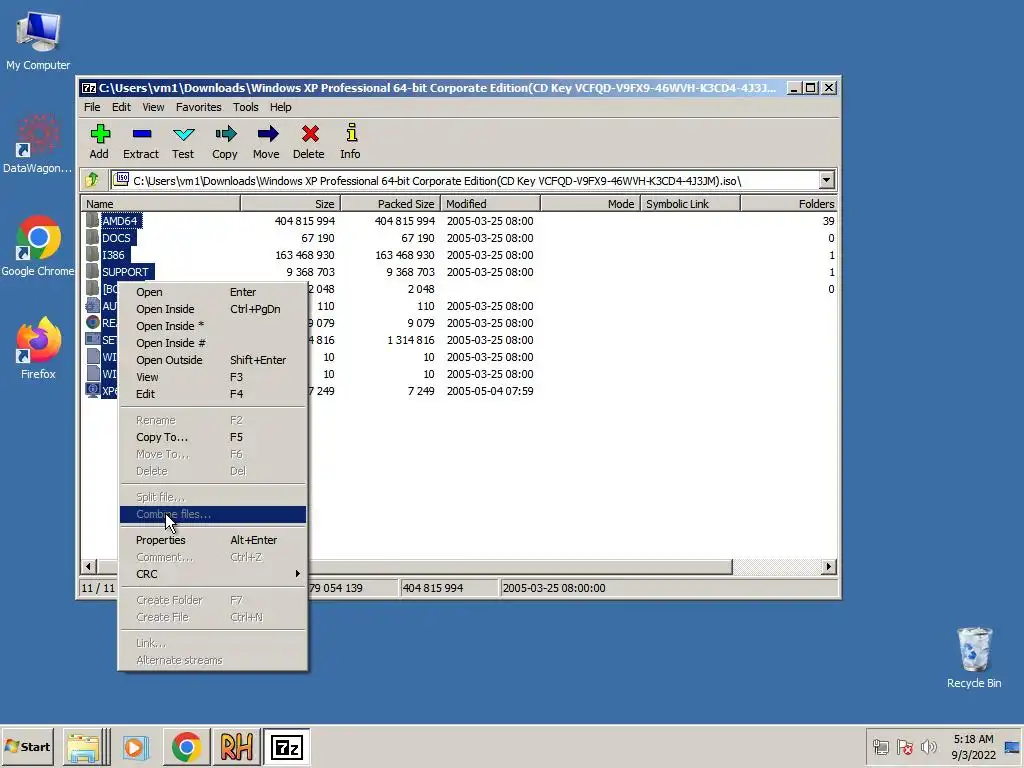The height and width of the screenshot is (768, 1024).
Task: Select the SUPPORT folder icon
Action: click(93, 272)
